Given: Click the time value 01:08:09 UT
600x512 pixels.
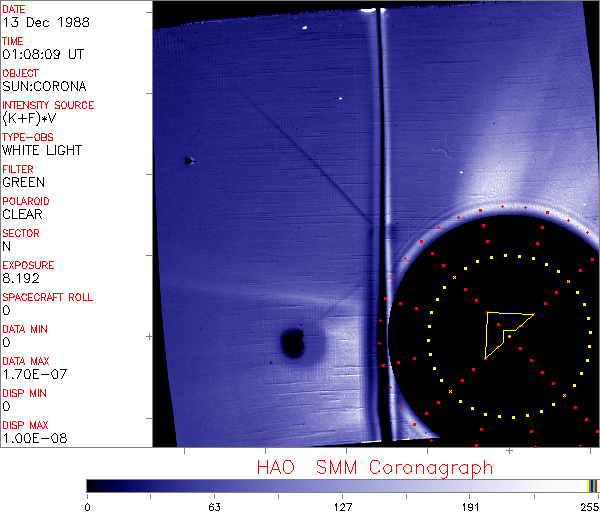Looking at the screenshot, I should pyautogui.click(x=43, y=54).
